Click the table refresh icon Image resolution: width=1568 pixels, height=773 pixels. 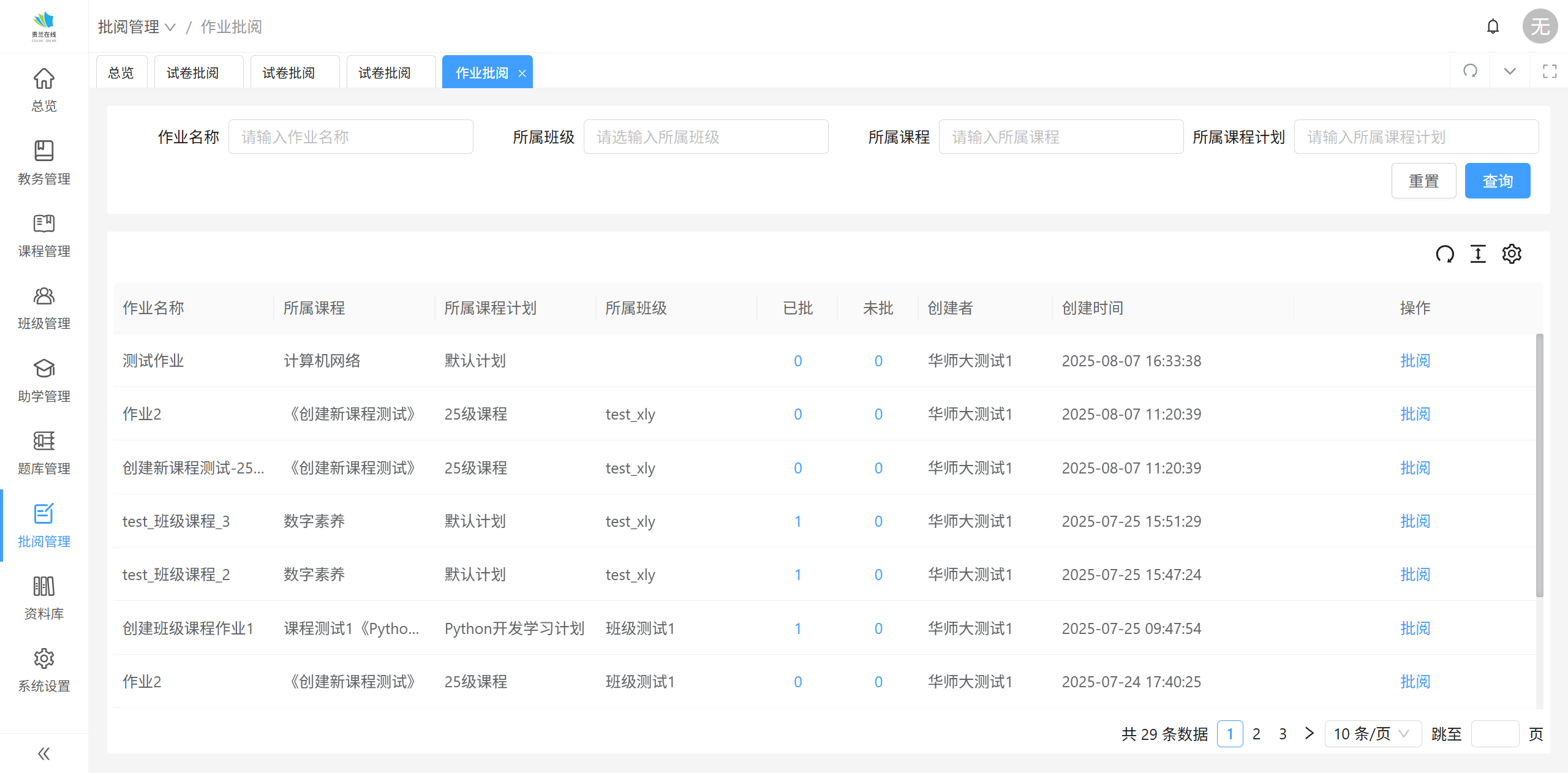(x=1445, y=254)
